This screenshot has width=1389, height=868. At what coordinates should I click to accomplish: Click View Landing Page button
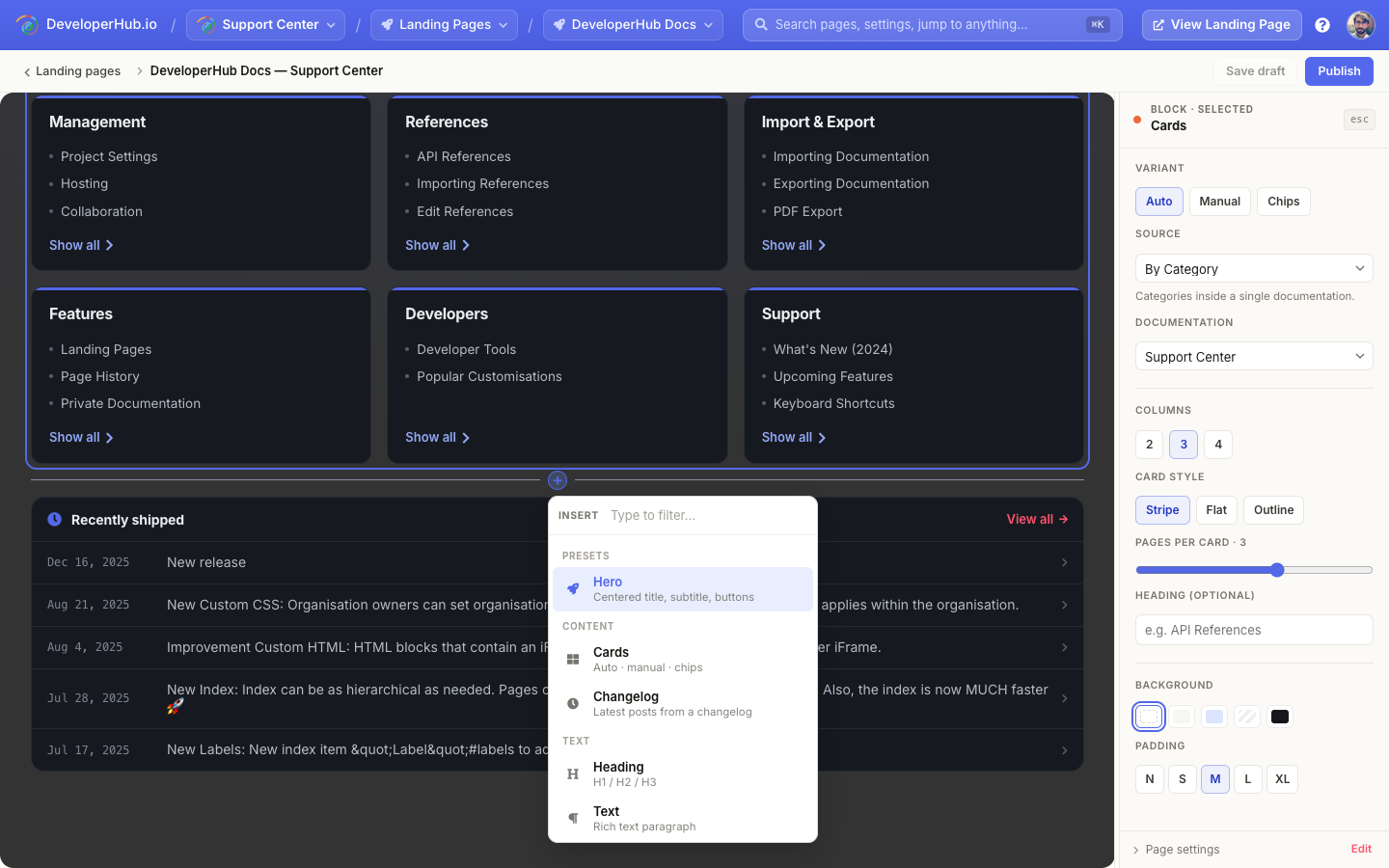pos(1221,25)
